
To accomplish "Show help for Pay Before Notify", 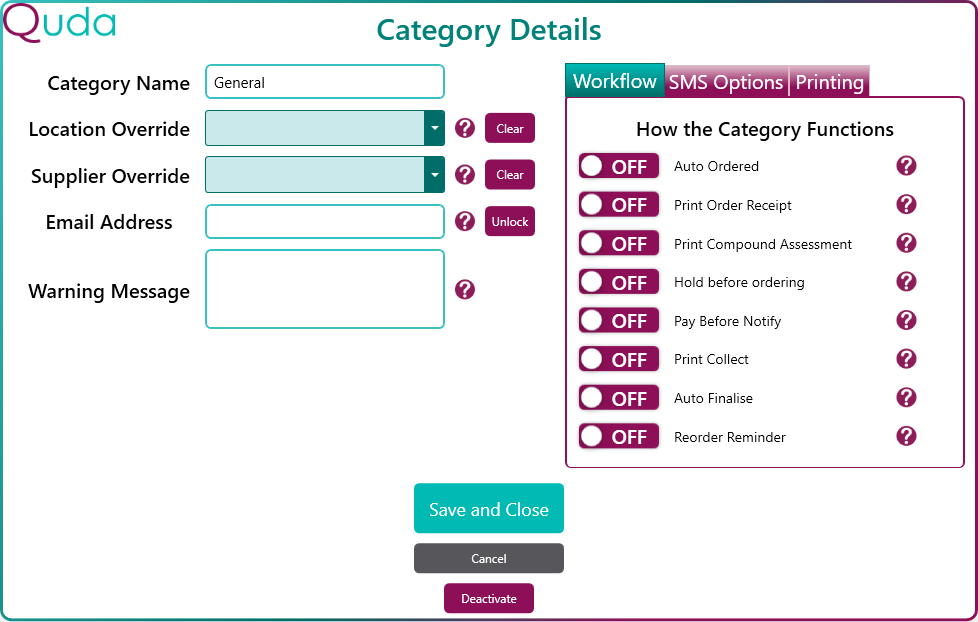I will click(906, 321).
